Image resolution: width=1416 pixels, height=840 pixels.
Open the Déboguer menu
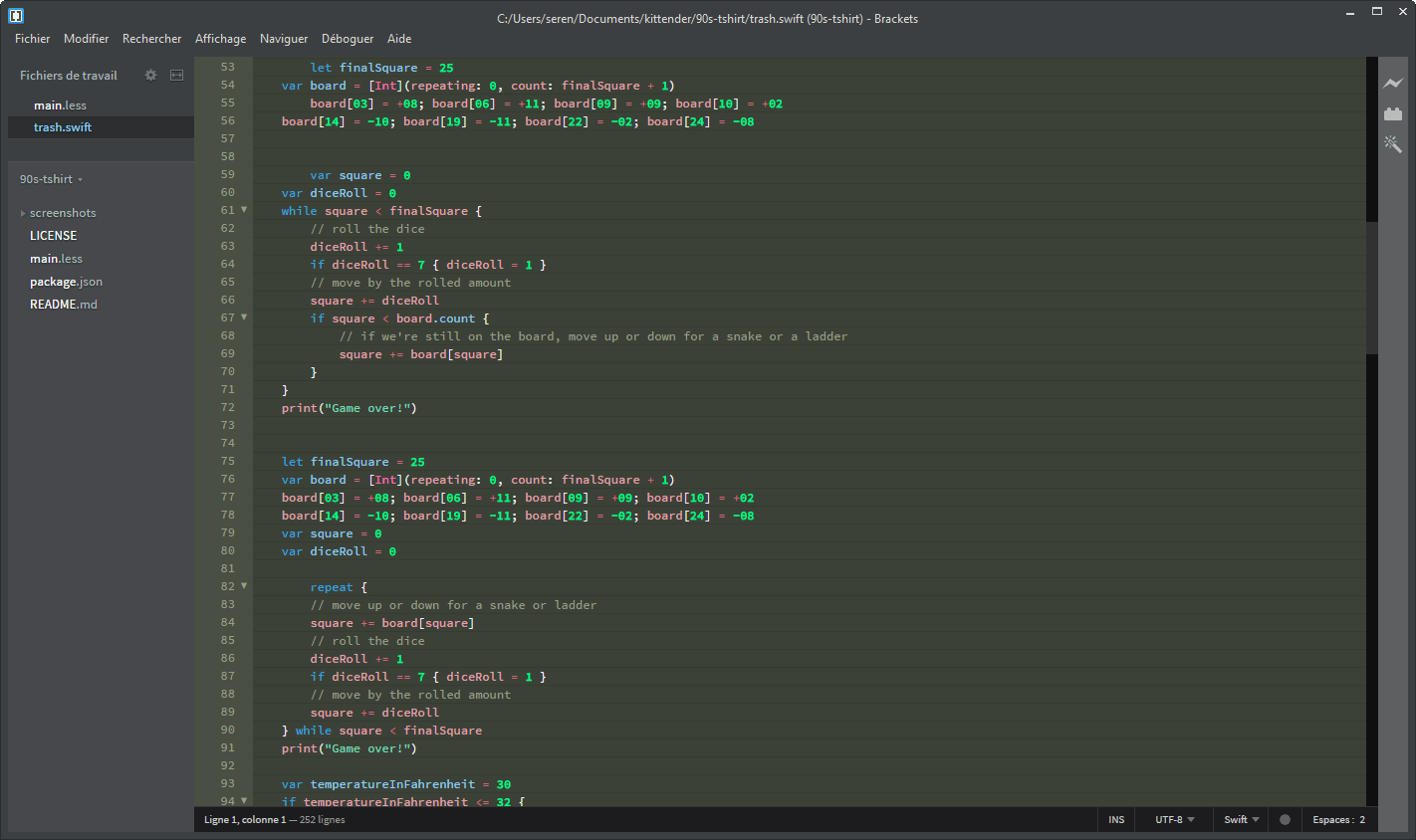coord(347,39)
